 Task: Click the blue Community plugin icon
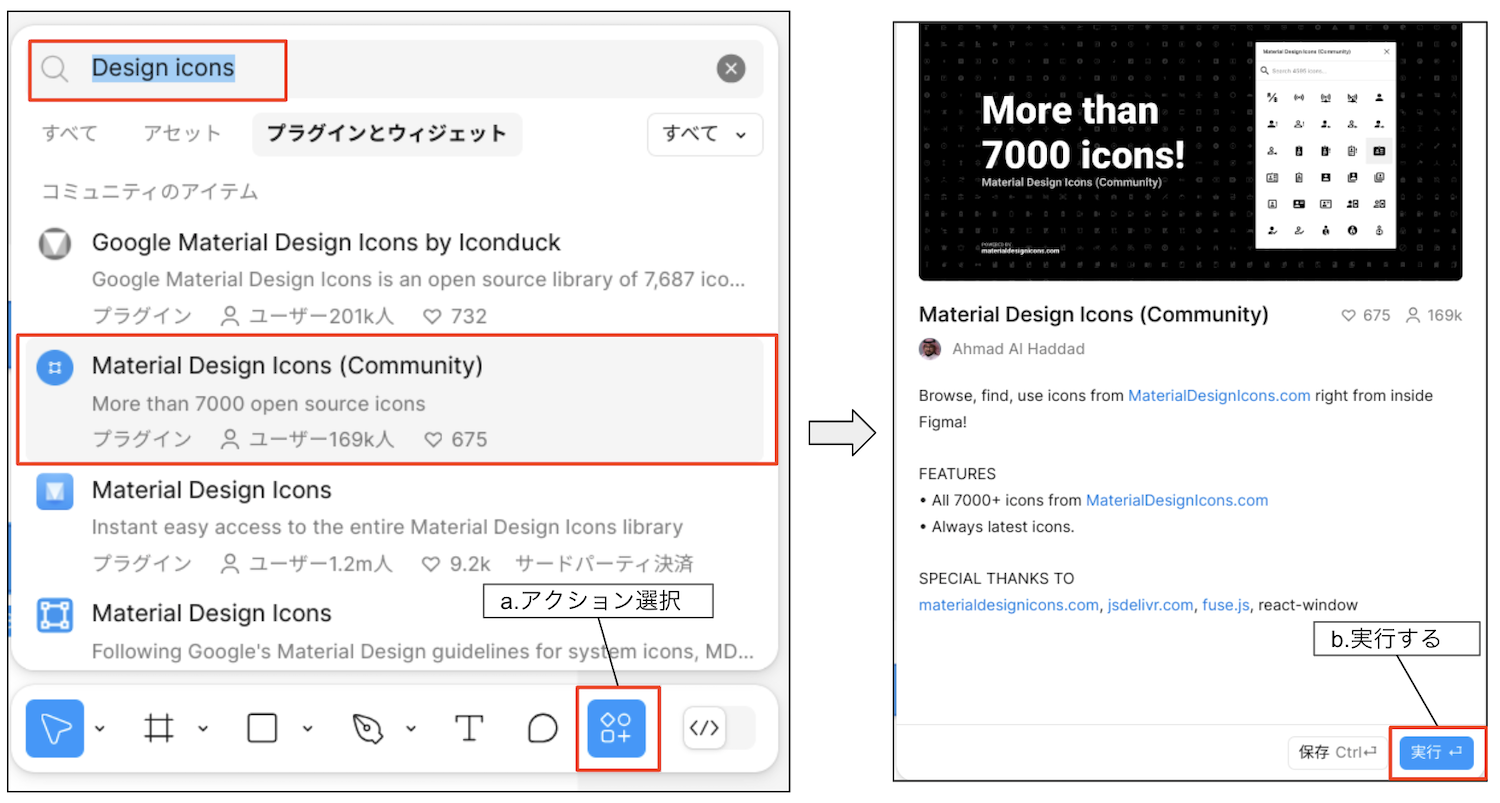pyautogui.click(x=55, y=368)
